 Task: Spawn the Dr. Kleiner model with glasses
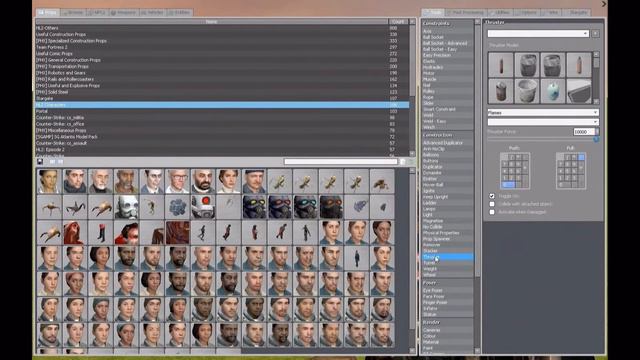(178, 182)
